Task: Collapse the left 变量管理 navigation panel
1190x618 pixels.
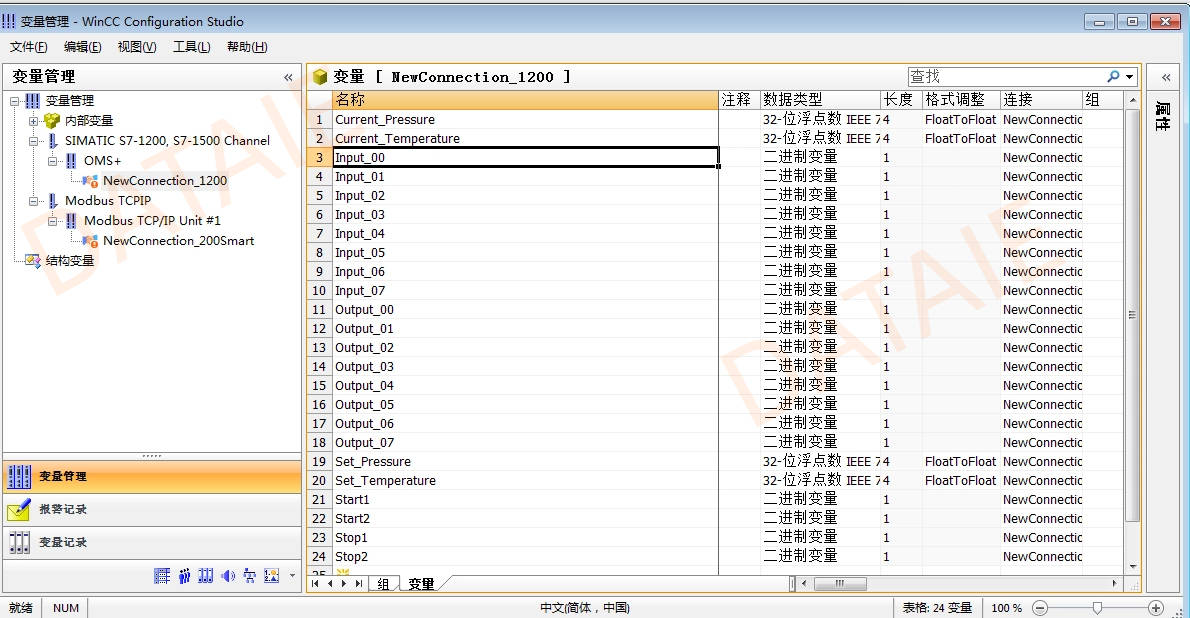Action: pyautogui.click(x=288, y=77)
